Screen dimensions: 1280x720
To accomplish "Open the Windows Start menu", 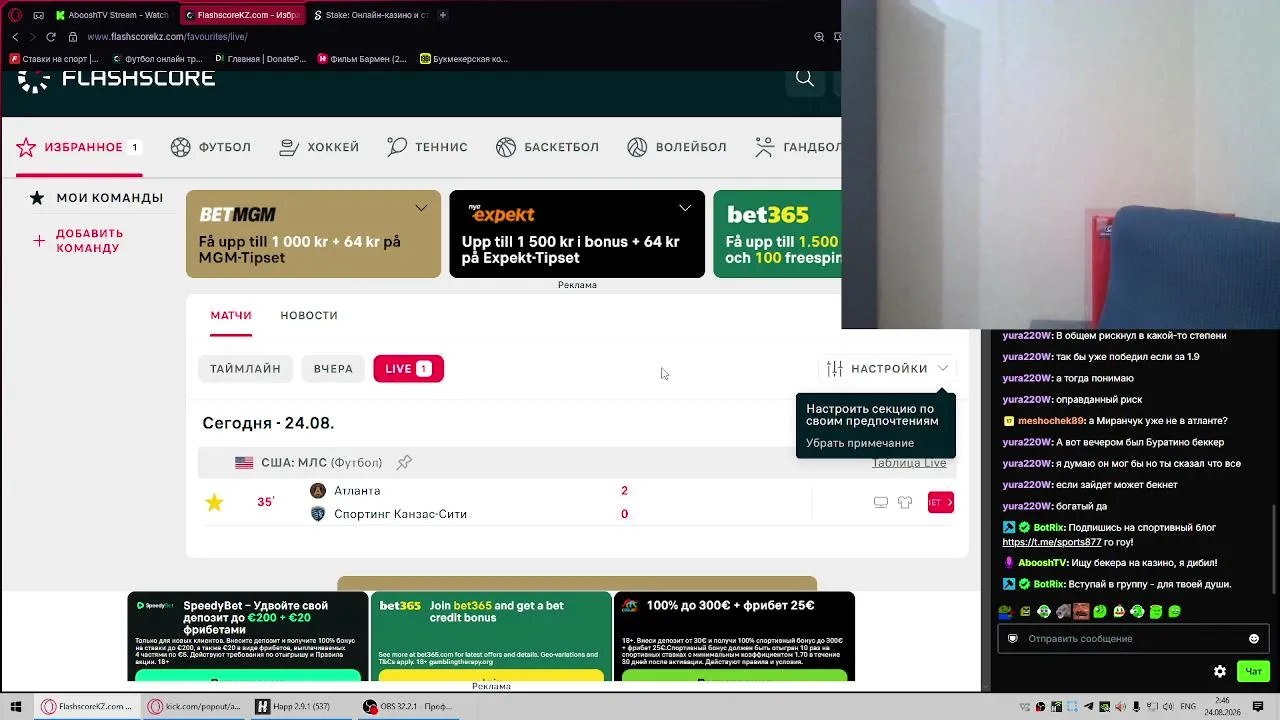I will tap(15, 707).
